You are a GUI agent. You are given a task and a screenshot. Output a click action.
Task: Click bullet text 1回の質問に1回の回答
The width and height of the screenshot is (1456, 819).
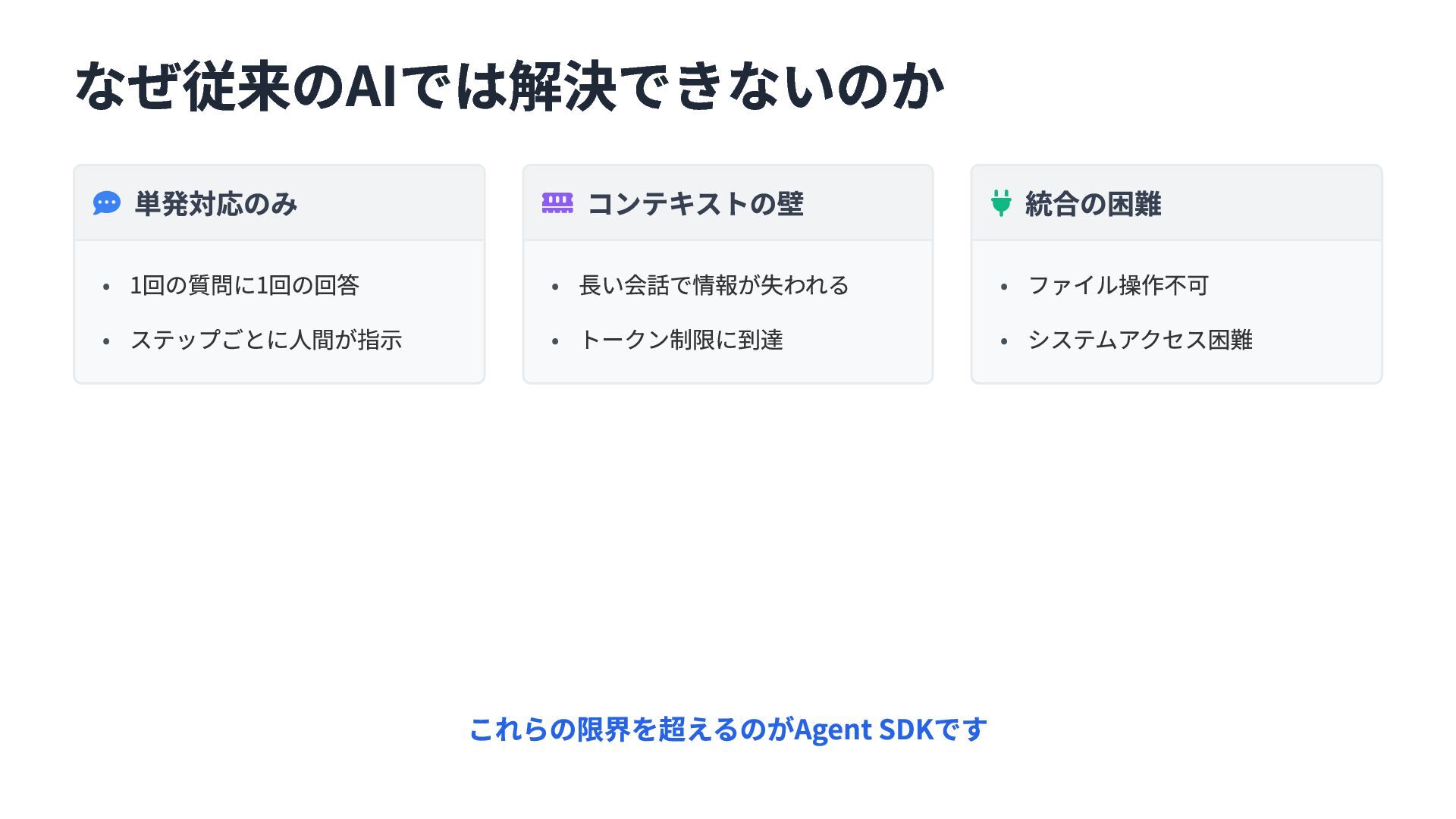(x=244, y=285)
